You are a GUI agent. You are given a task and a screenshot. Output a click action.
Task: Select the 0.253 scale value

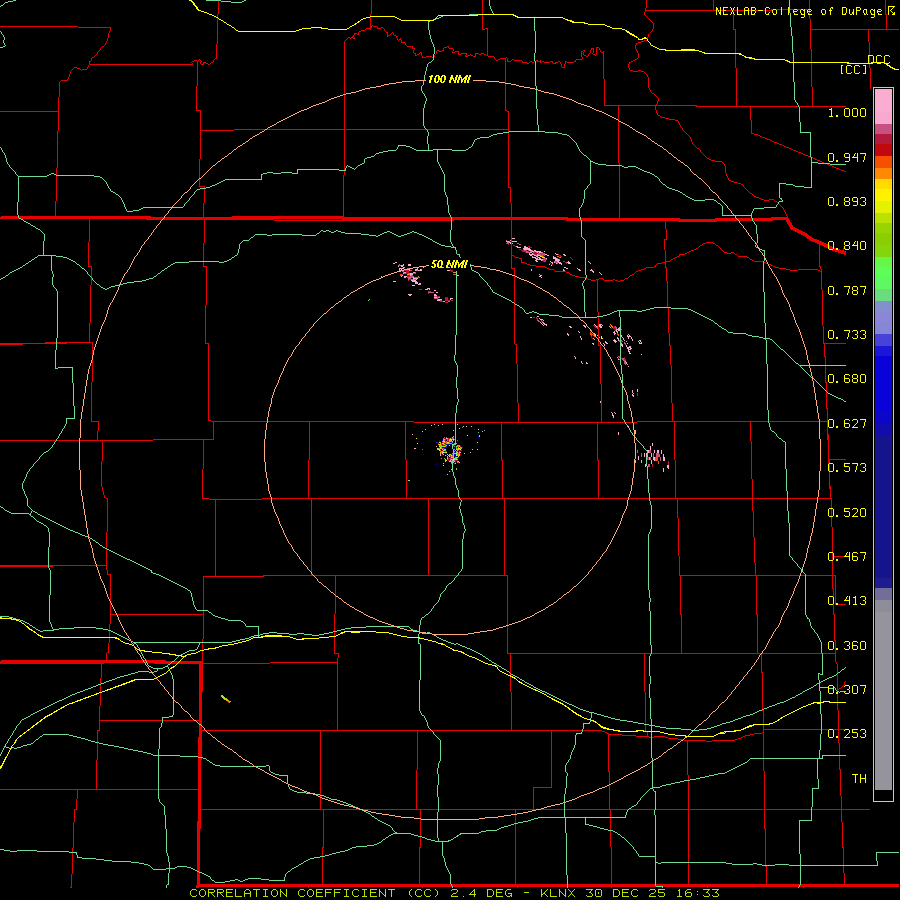coord(847,734)
